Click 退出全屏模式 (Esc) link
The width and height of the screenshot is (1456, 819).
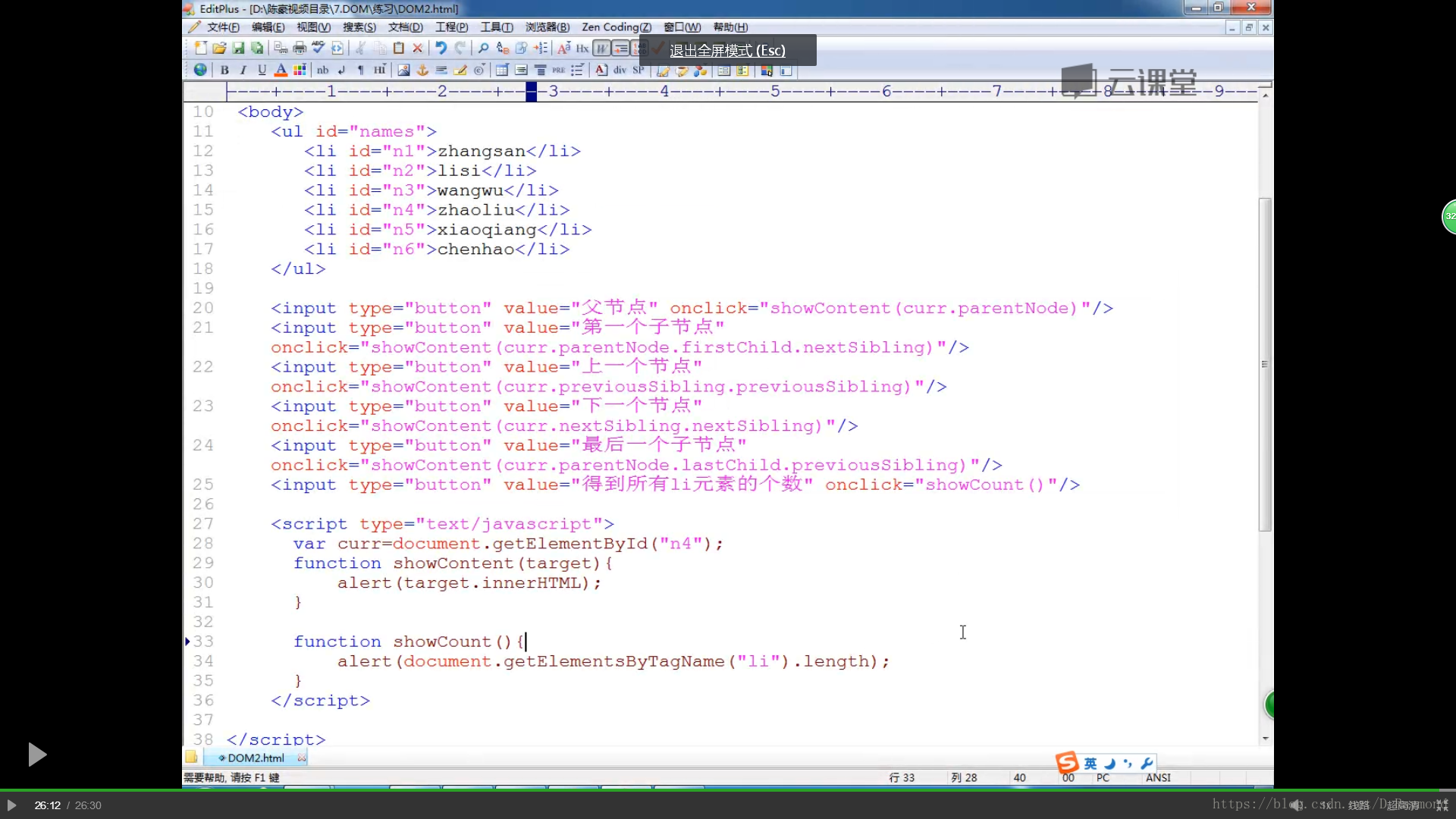pos(727,51)
